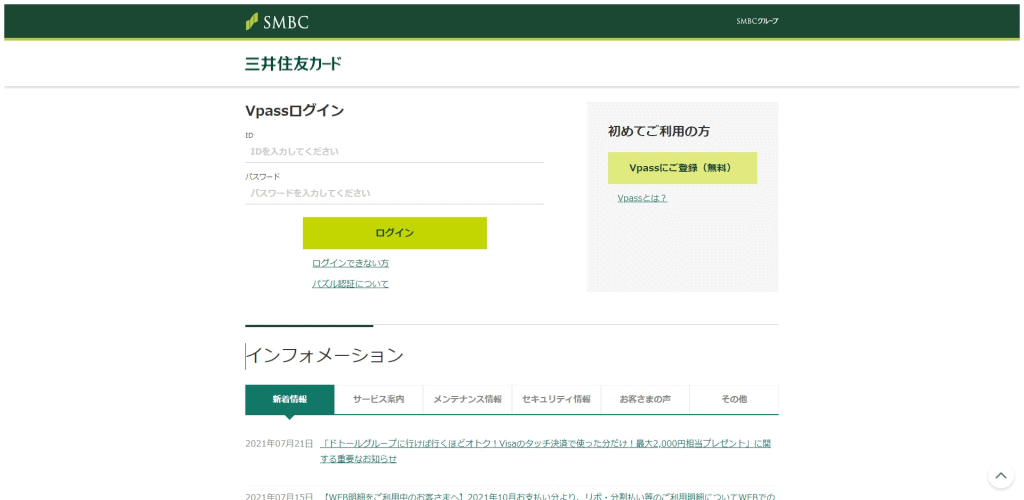Click the 初めてご利用の方 heading
The height and width of the screenshot is (500, 1024).
point(659,131)
